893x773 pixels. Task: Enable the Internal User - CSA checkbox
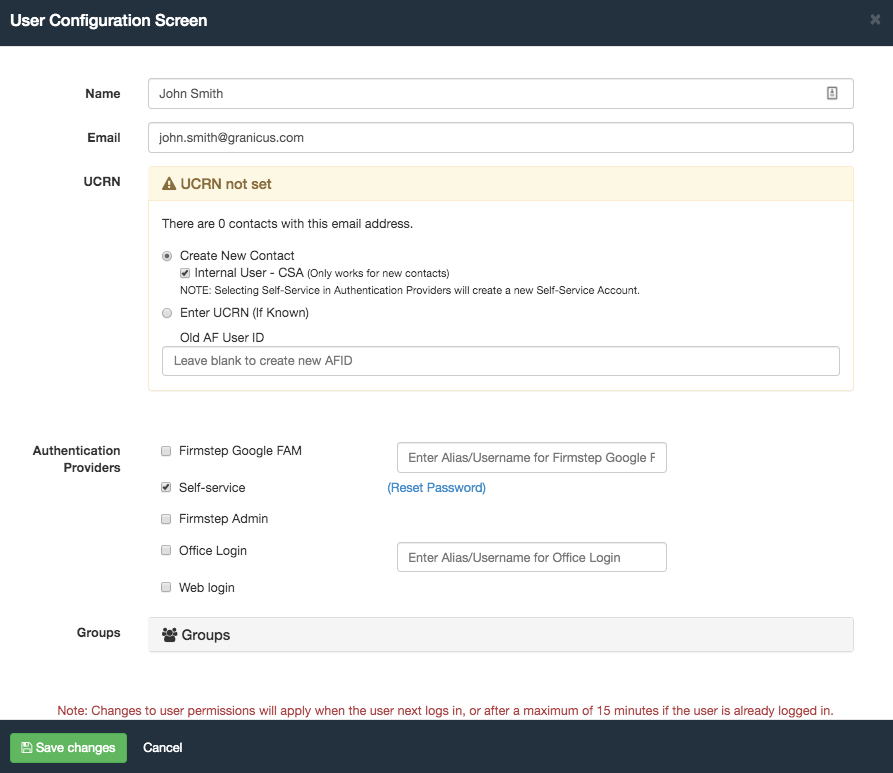coord(184,272)
